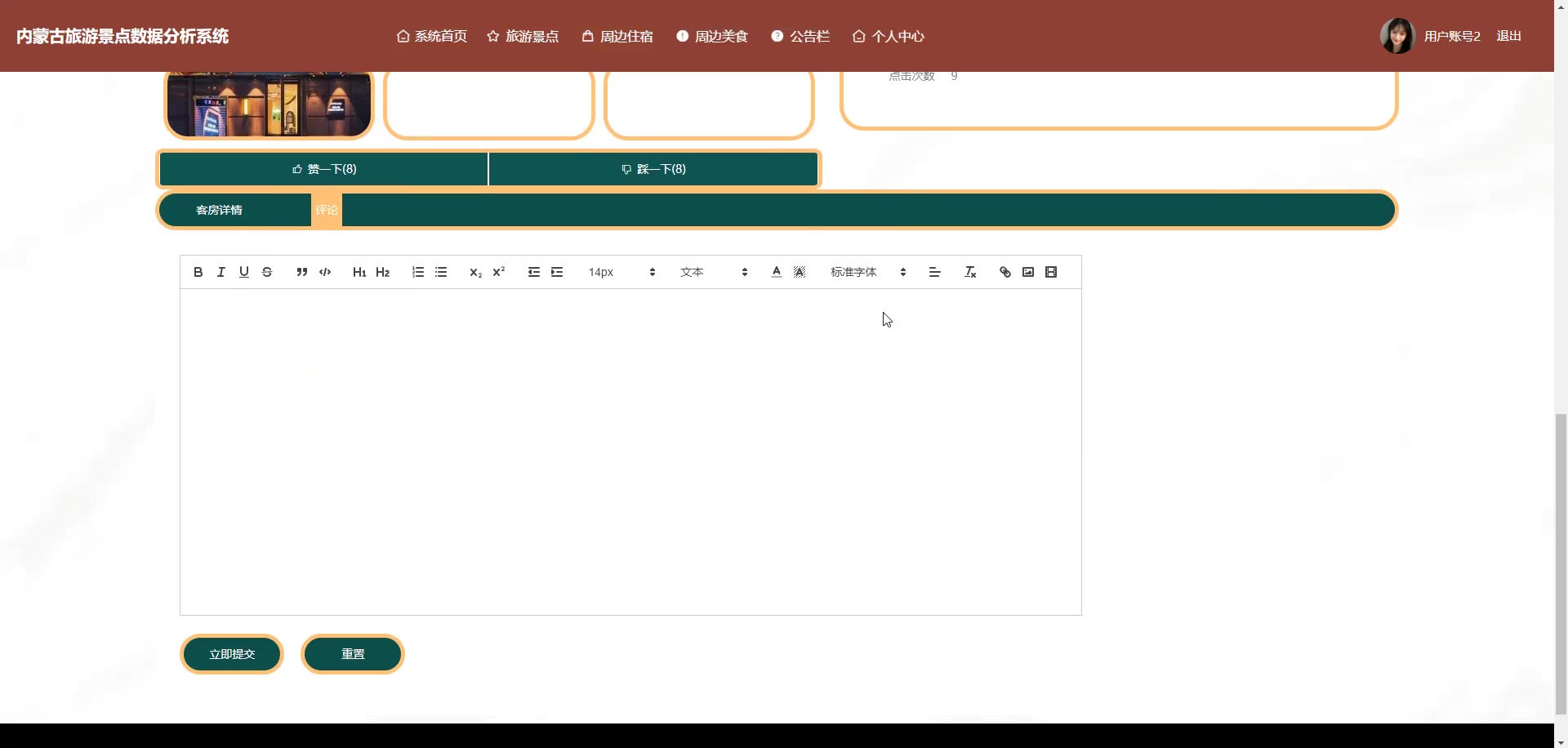Click the site title 内蒙古旅游景点数据分析系统
Image resolution: width=1568 pixels, height=748 pixels.
coord(122,36)
